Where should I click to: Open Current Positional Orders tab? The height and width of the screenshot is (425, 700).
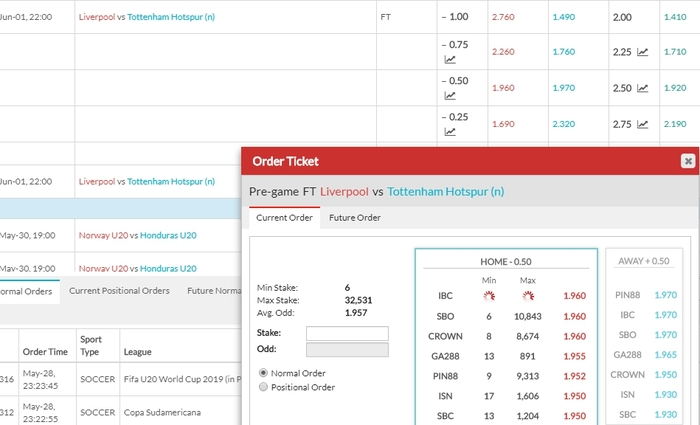[120, 291]
